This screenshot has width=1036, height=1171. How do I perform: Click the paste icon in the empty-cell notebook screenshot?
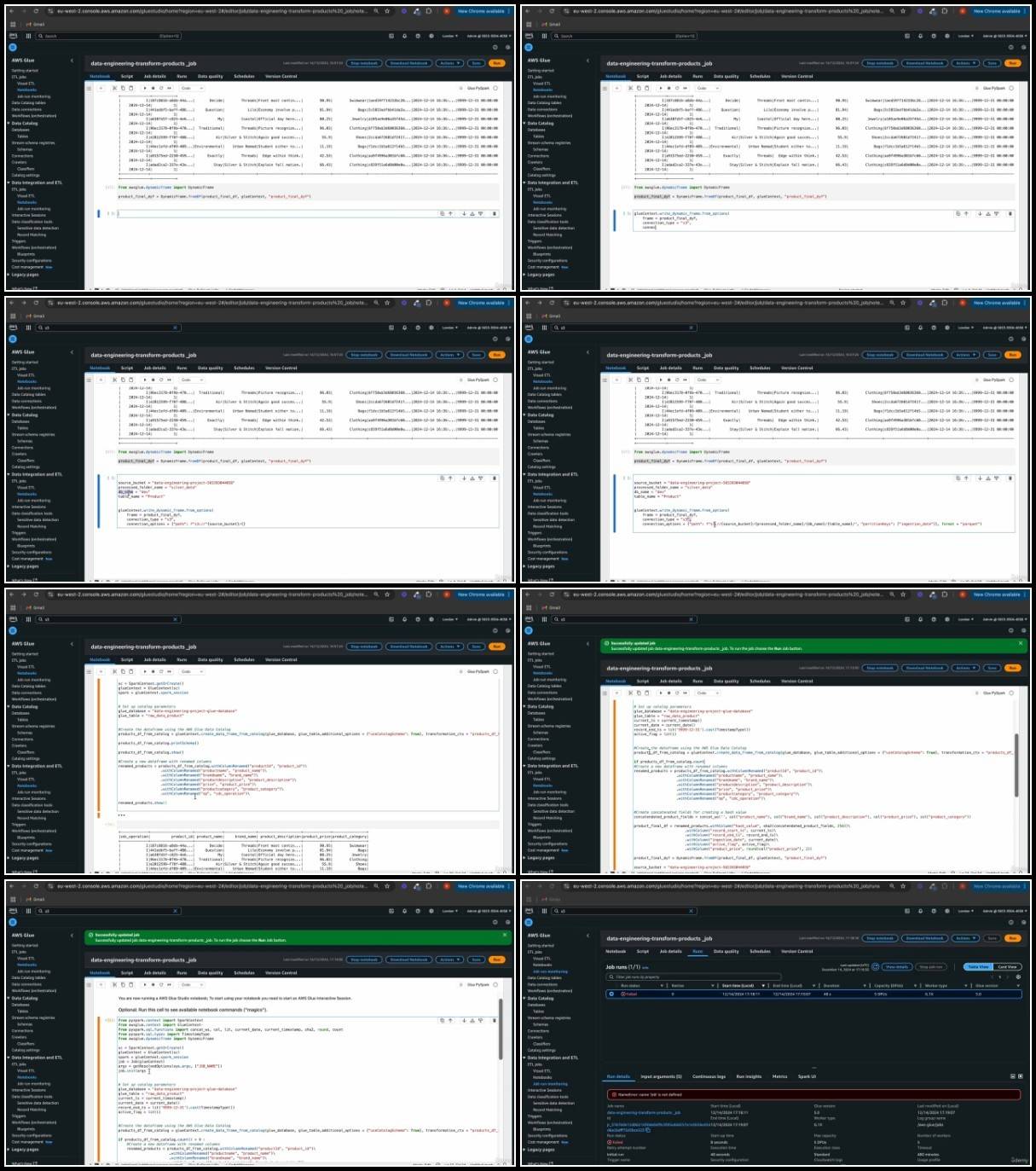[130, 88]
